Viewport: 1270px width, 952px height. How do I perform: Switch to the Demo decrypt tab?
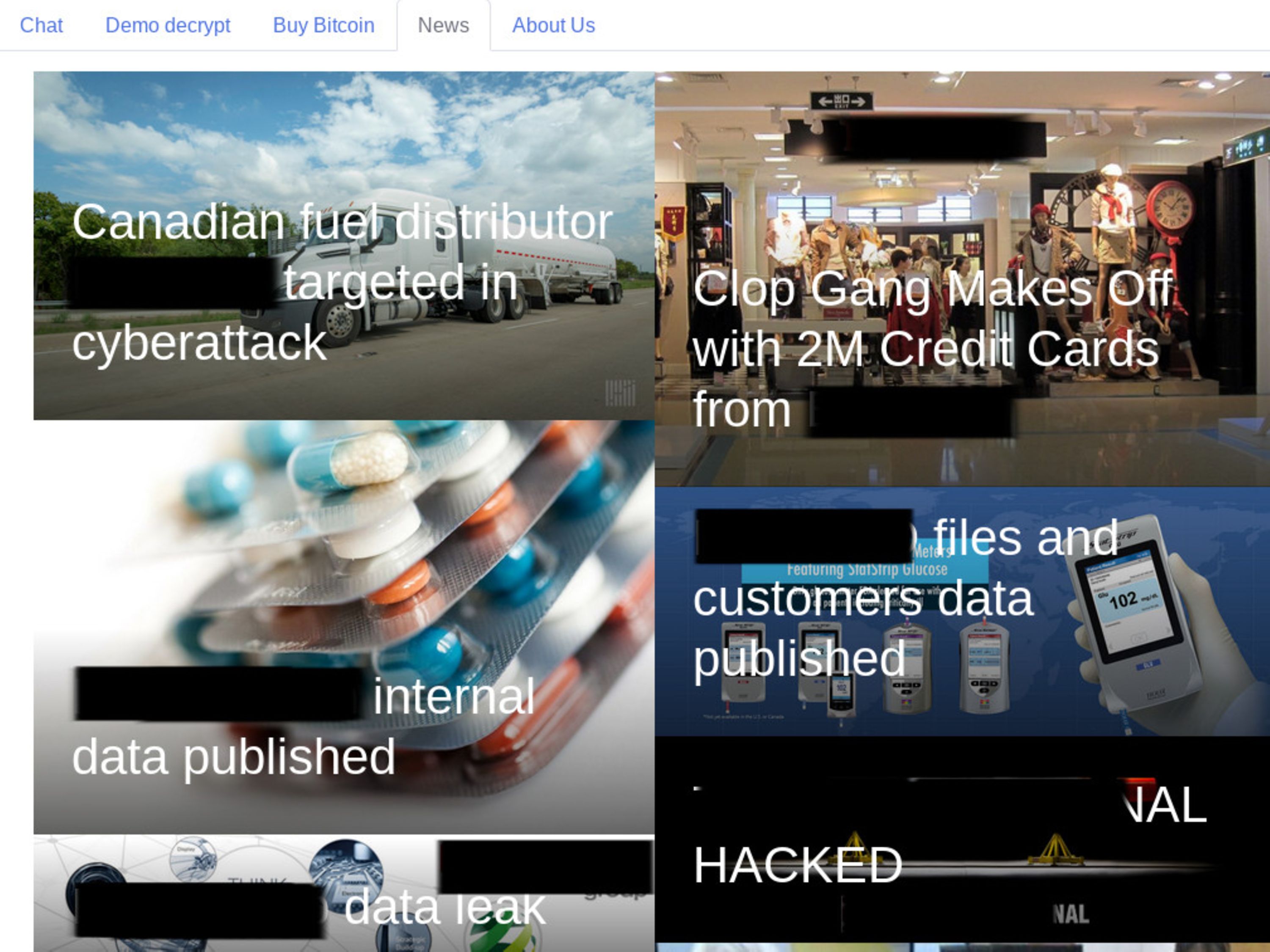(168, 25)
